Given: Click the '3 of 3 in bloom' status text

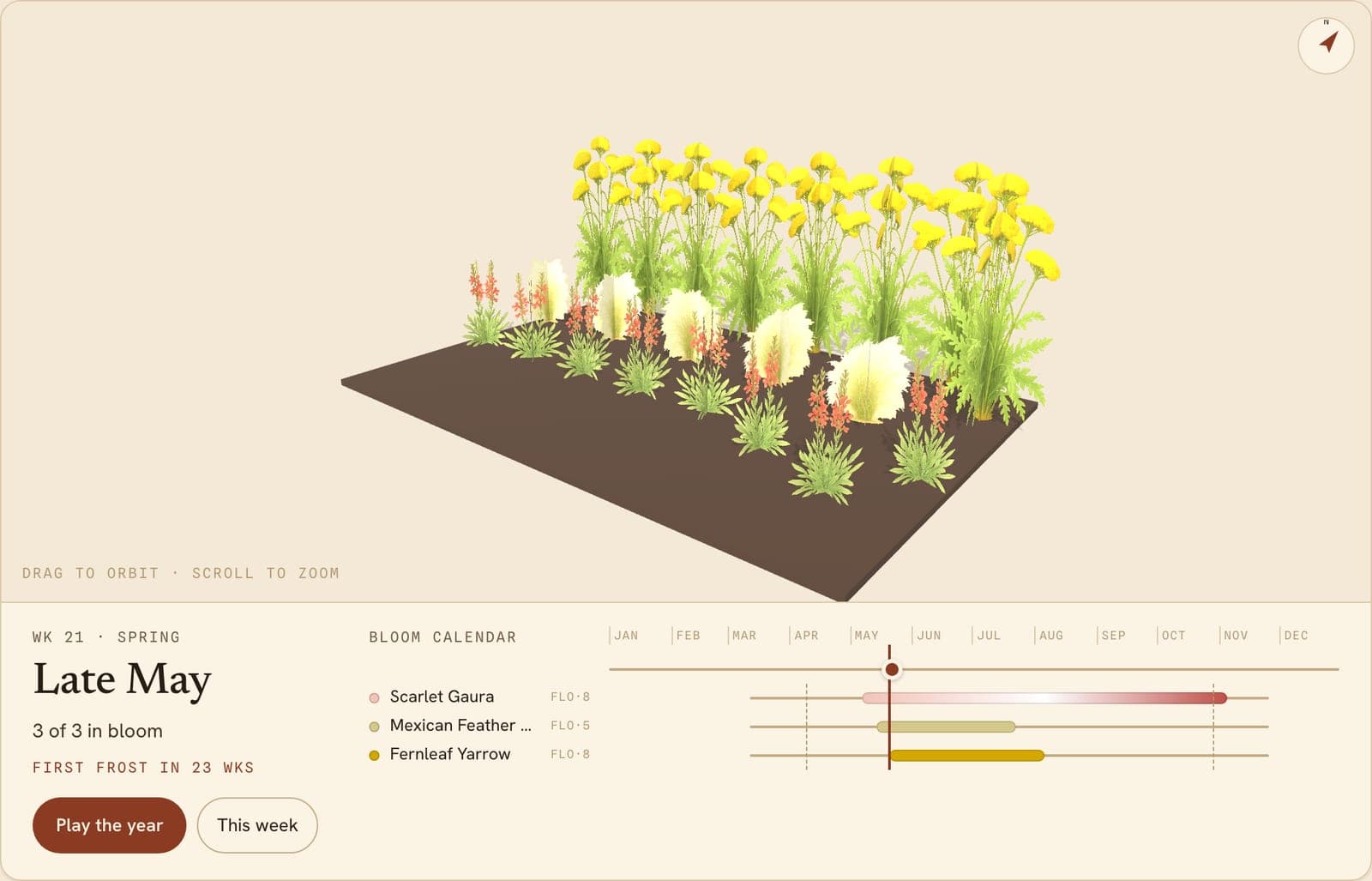Looking at the screenshot, I should 98,731.
